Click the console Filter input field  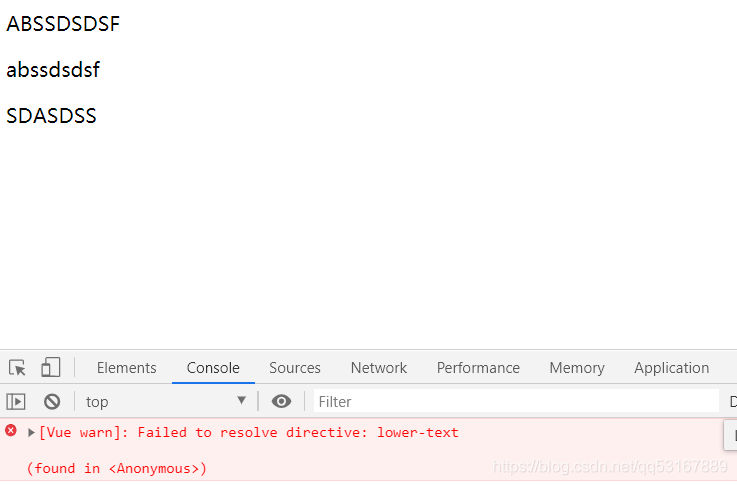pyautogui.click(x=516, y=401)
